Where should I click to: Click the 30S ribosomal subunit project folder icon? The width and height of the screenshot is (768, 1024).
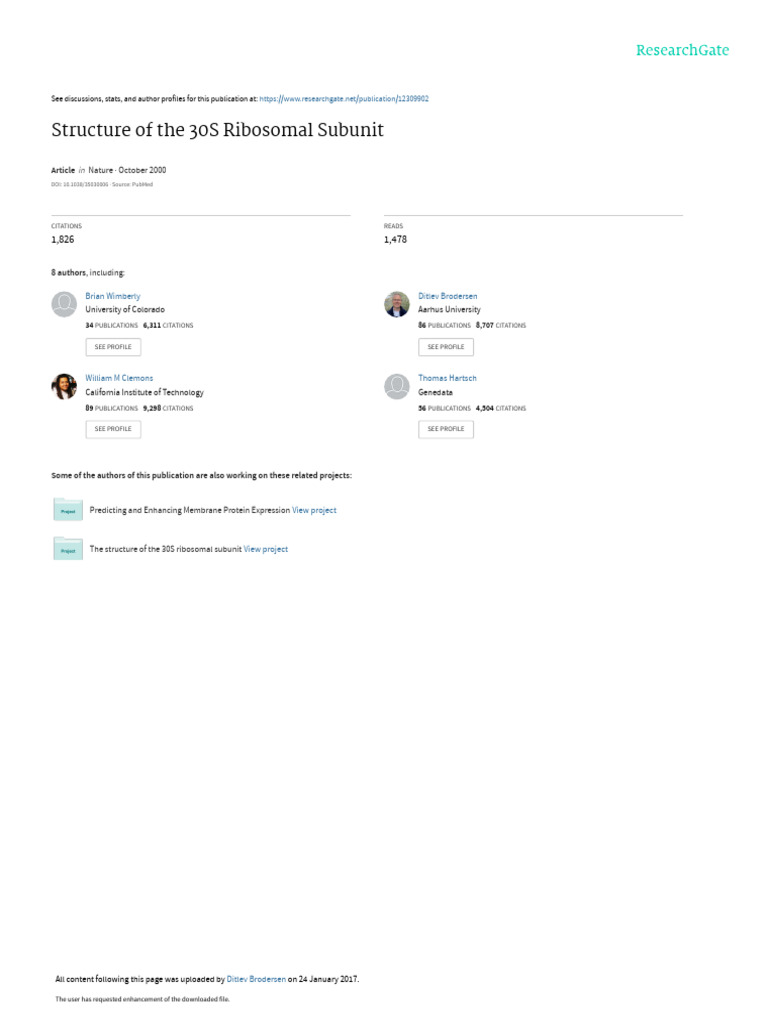[68, 549]
